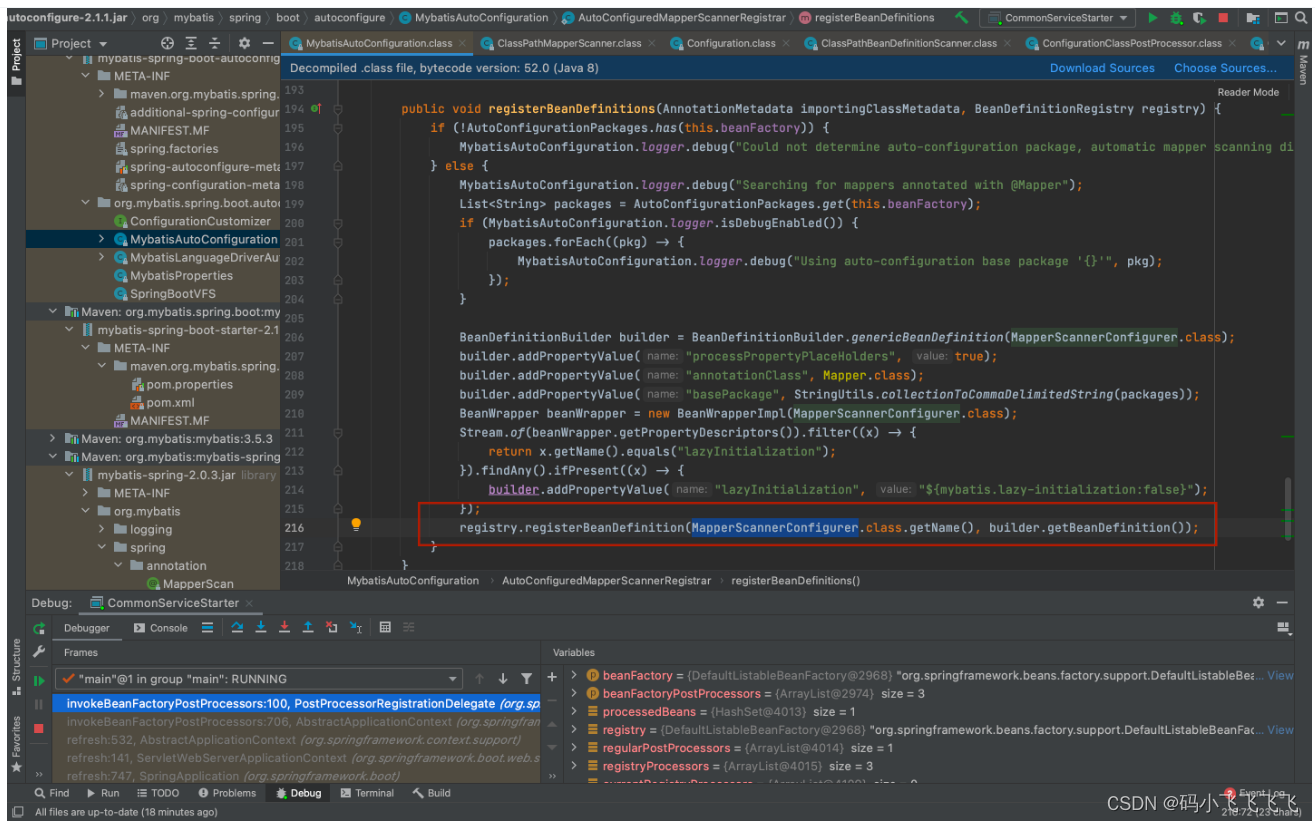Click the Run to Cursor icon

356,628
